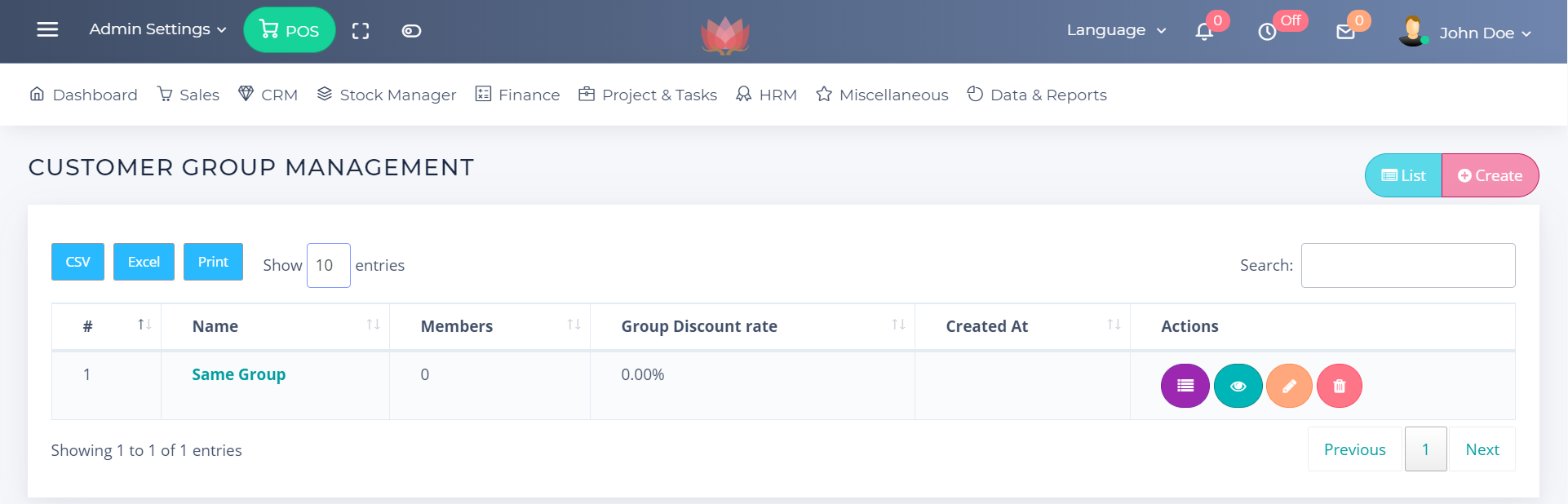Expand the Admin Settings dropdown
The image size is (1568, 504).
(157, 29)
